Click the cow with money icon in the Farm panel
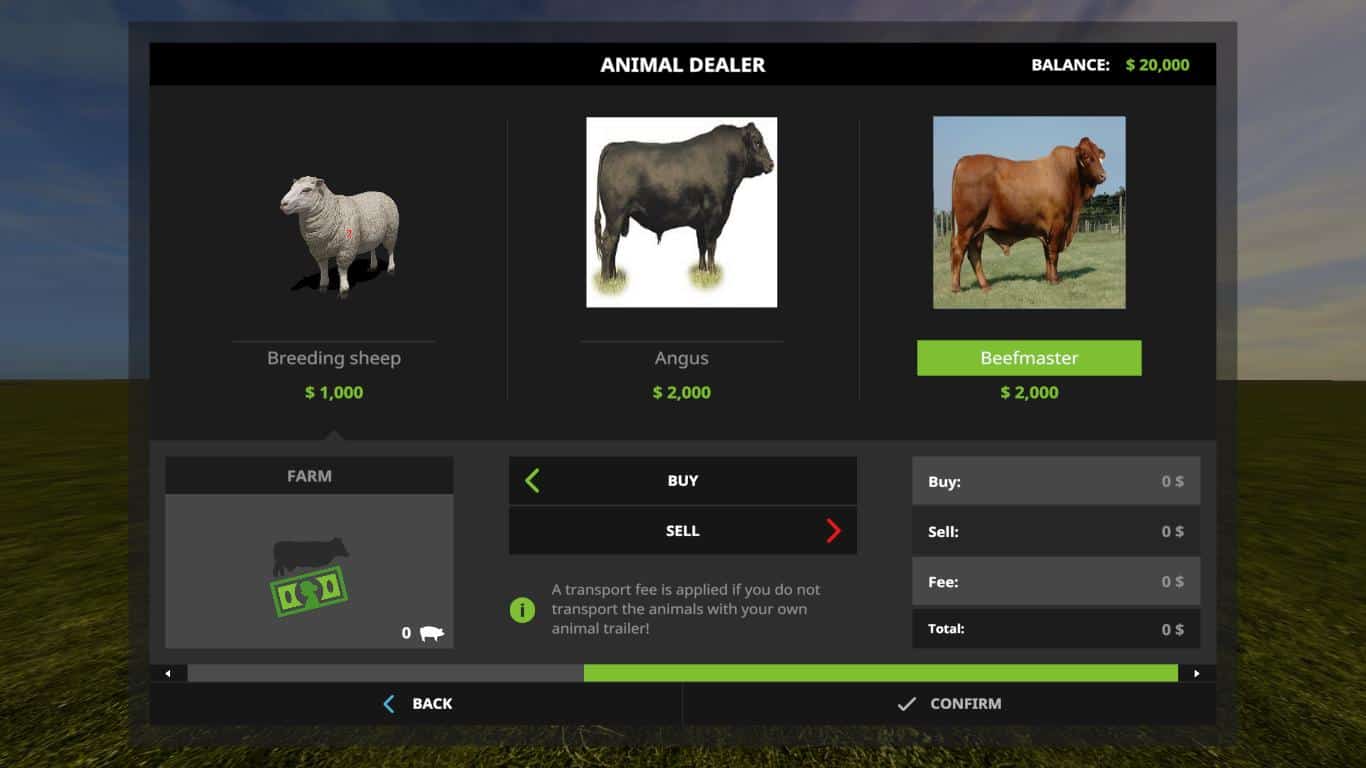 click(x=309, y=576)
